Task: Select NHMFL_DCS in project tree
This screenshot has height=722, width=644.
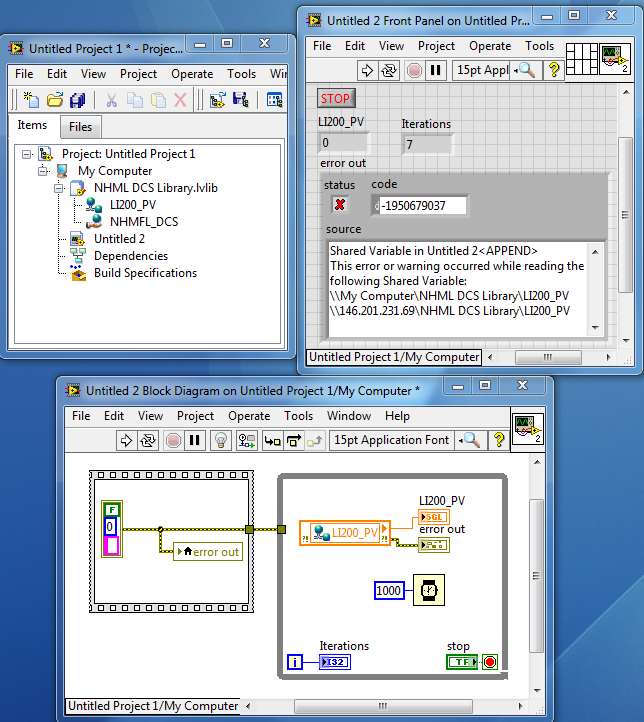Action: click(x=144, y=222)
